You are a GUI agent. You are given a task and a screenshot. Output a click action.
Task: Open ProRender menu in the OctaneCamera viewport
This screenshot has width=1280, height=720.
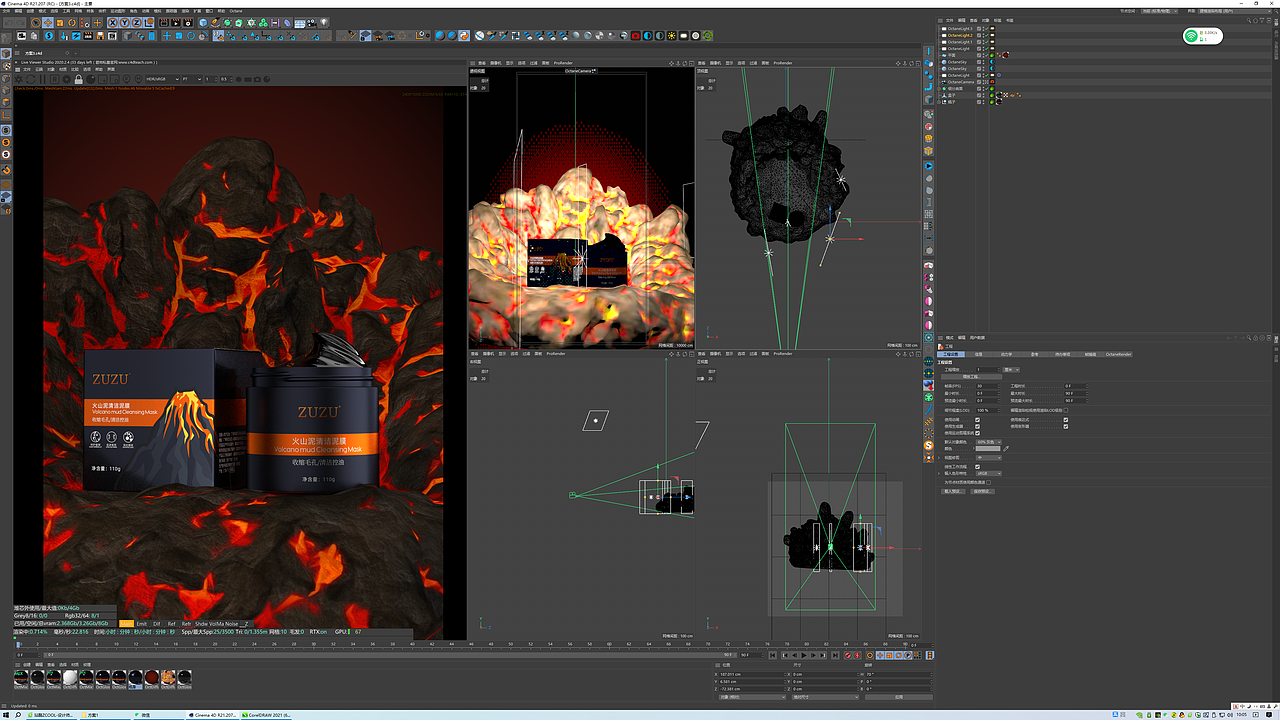[563, 62]
